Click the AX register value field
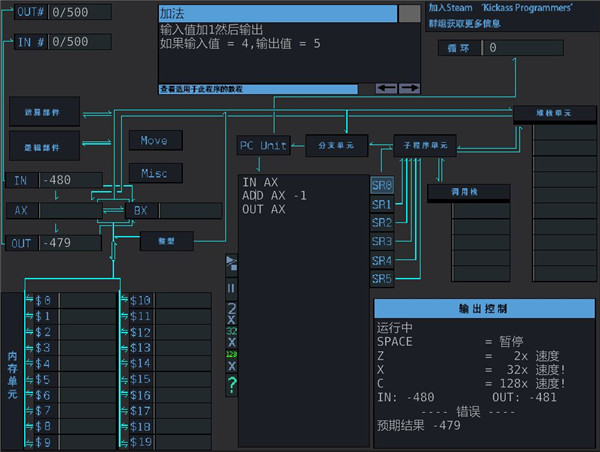This screenshot has height=452, width=600. click(70, 210)
